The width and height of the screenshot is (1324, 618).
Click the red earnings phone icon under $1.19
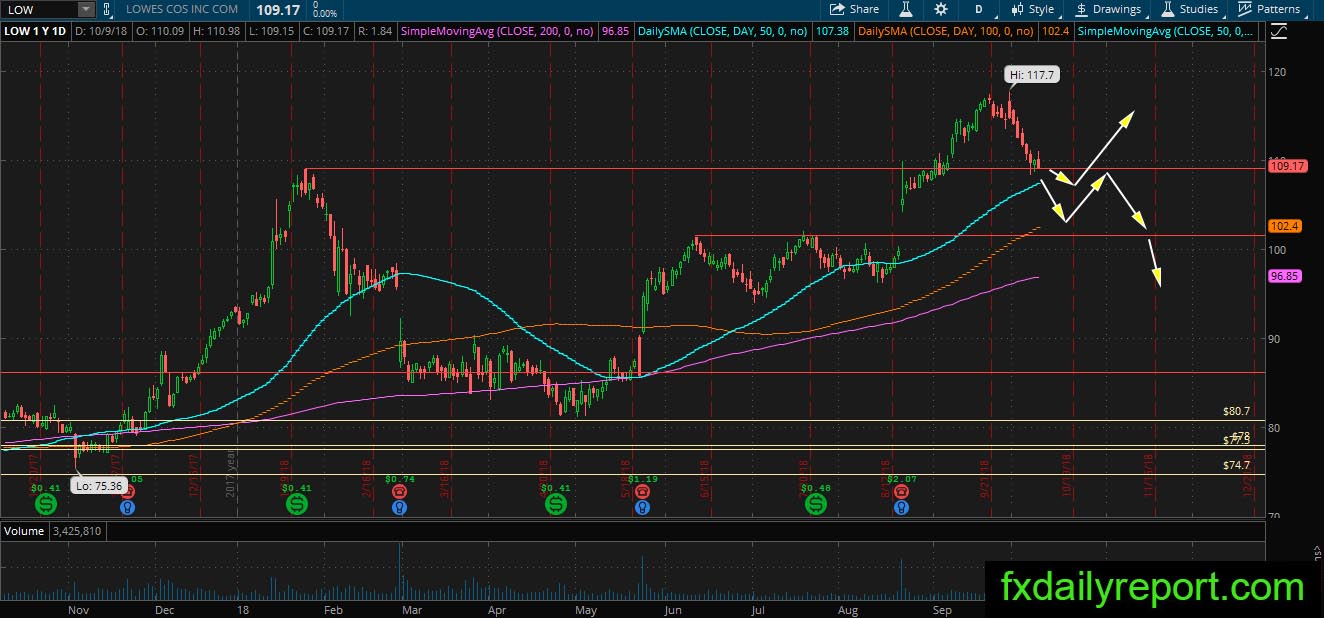tap(640, 491)
